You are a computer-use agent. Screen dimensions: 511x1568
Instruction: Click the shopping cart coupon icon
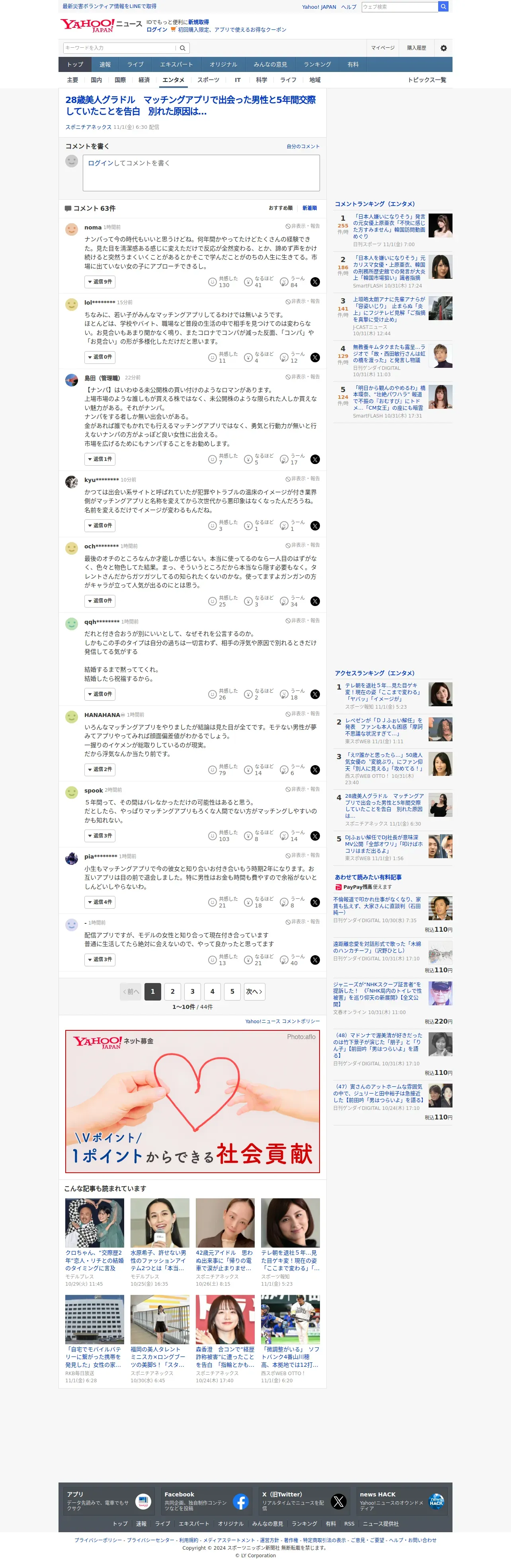click(x=173, y=29)
